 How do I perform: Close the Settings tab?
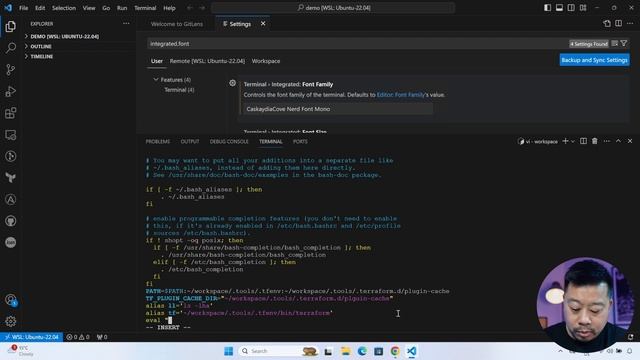point(263,24)
